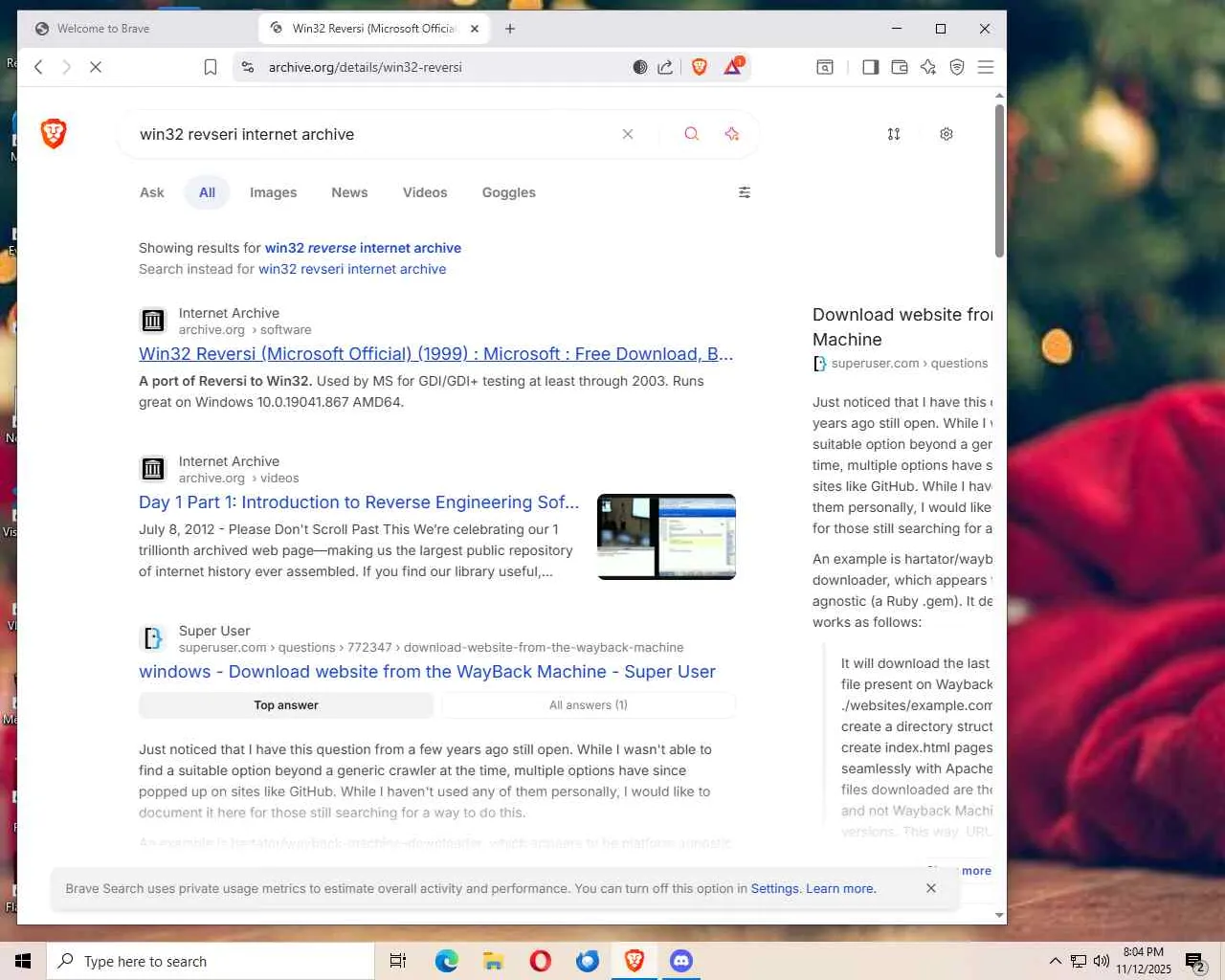This screenshot has height=980, width=1225.
Task: Switch to Videos results
Action: [425, 192]
